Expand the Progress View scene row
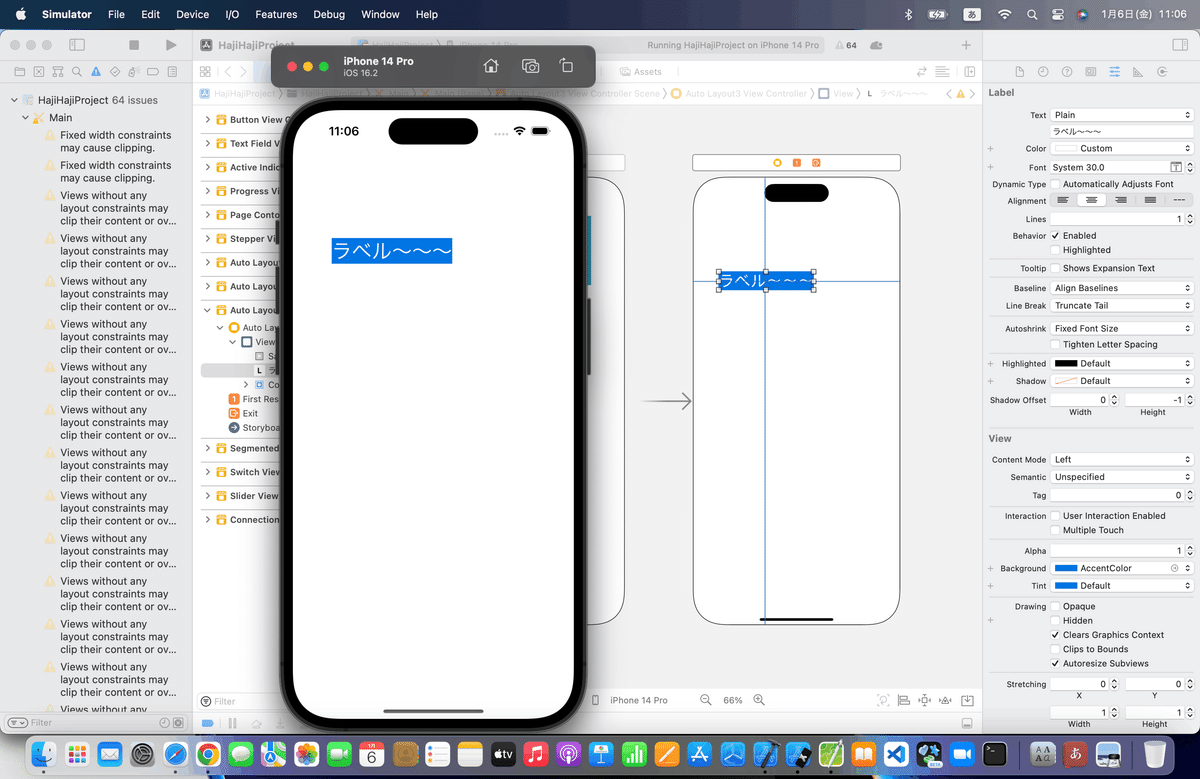 point(208,191)
